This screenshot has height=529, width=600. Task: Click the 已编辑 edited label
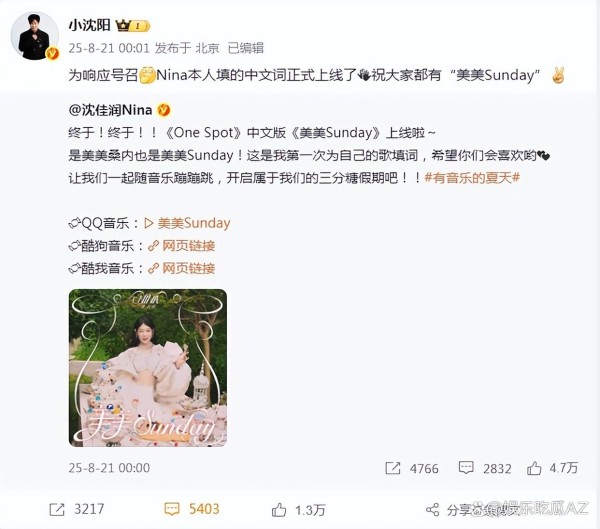tap(246, 48)
